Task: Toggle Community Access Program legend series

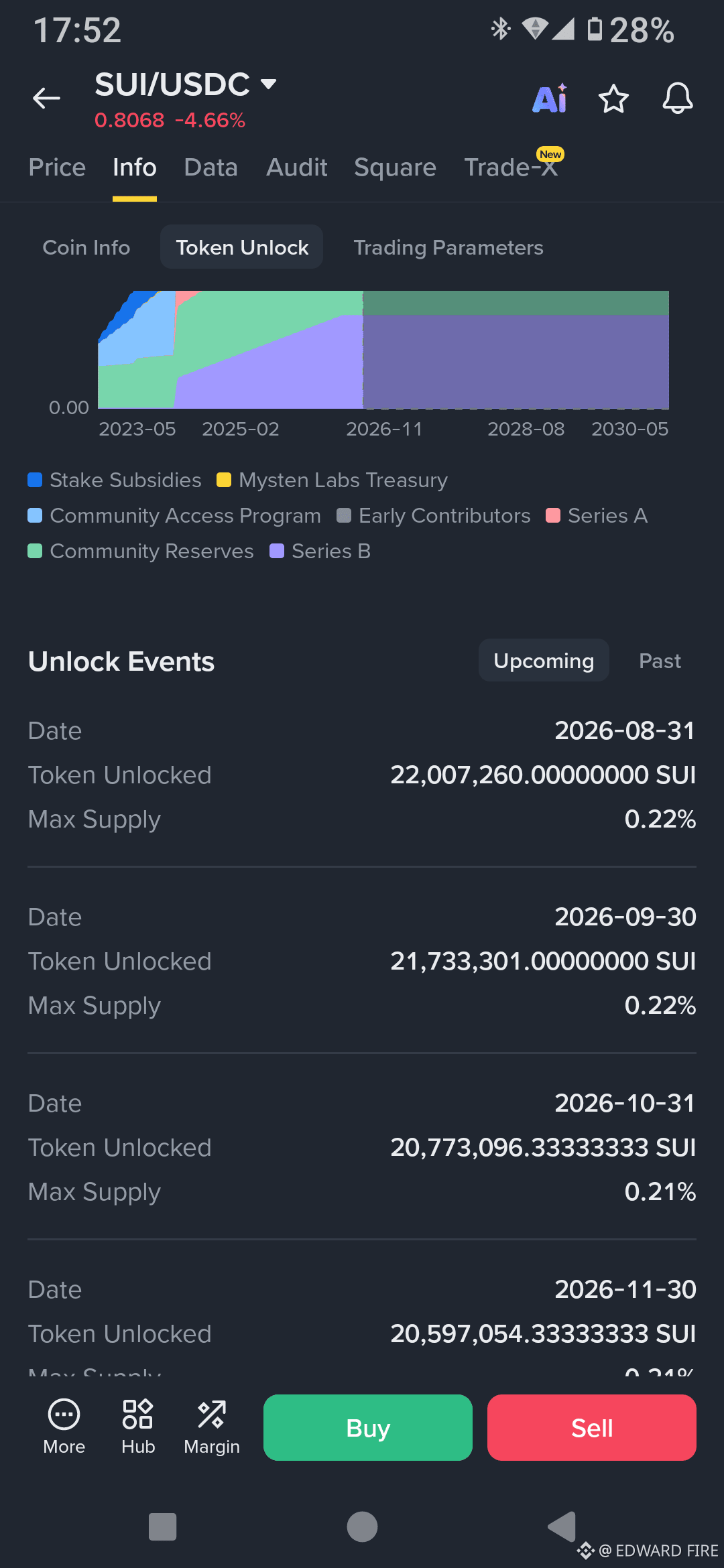Action: (x=174, y=515)
